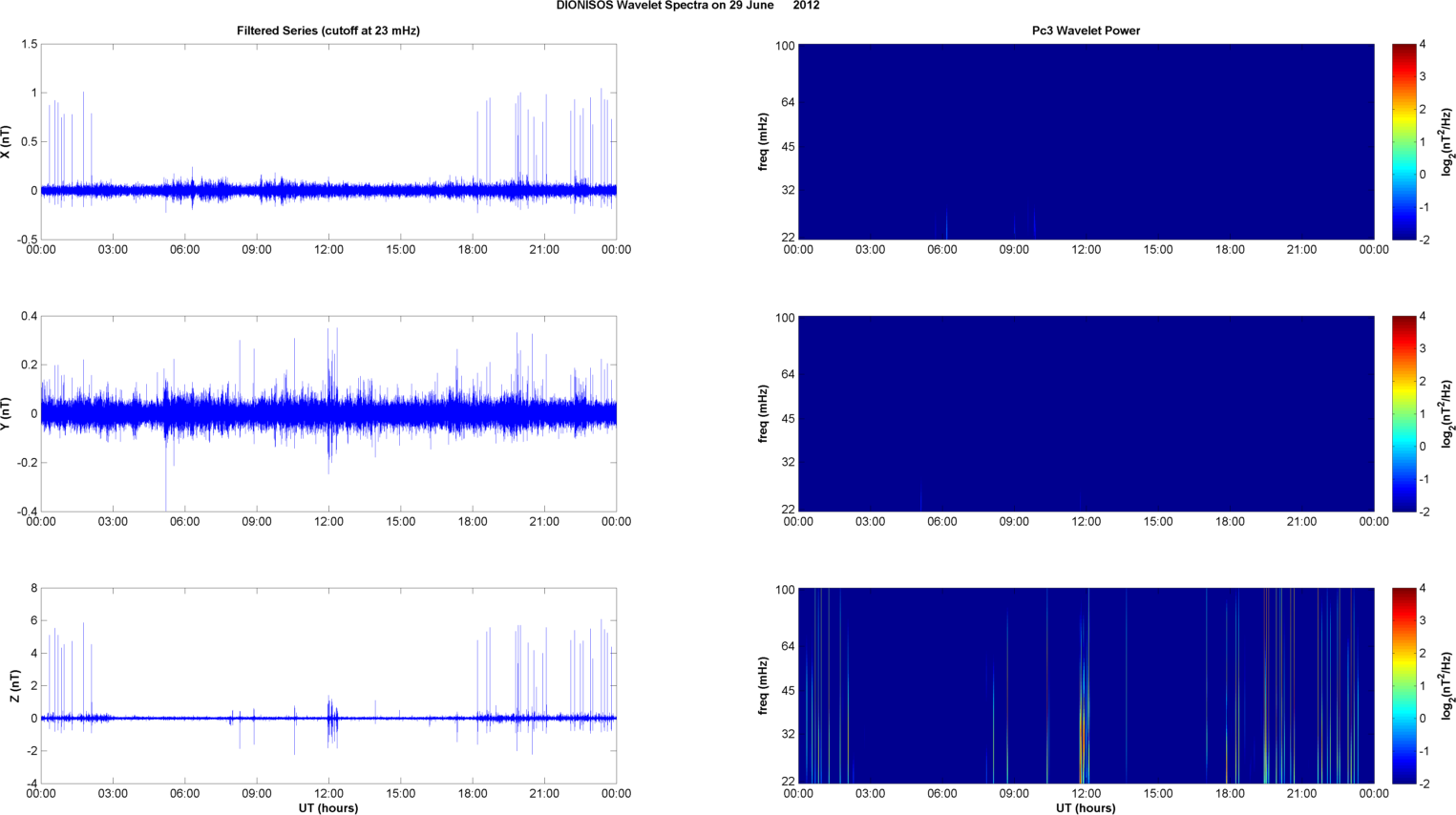Click log2(nT²/Hz) label of middle colorbar

(x=1446, y=414)
